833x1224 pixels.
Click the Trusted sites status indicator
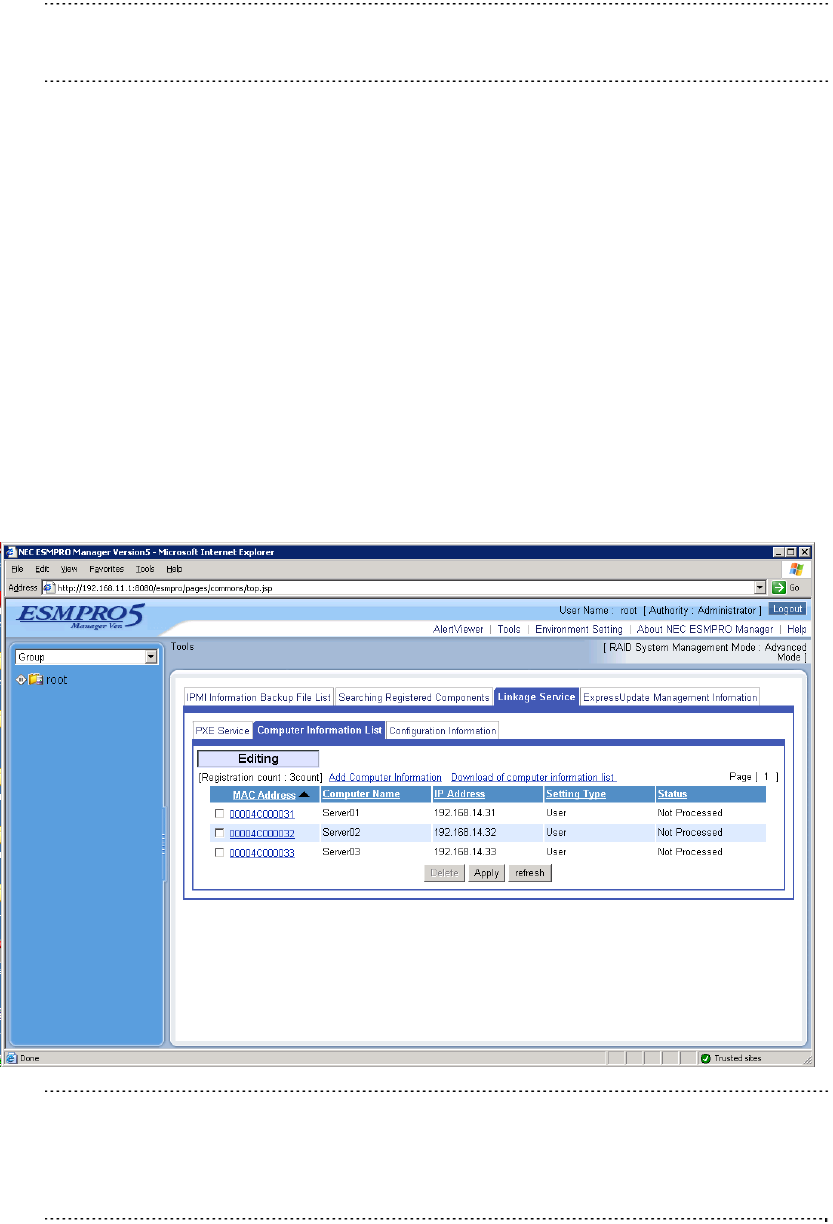pyautogui.click(x=733, y=1058)
